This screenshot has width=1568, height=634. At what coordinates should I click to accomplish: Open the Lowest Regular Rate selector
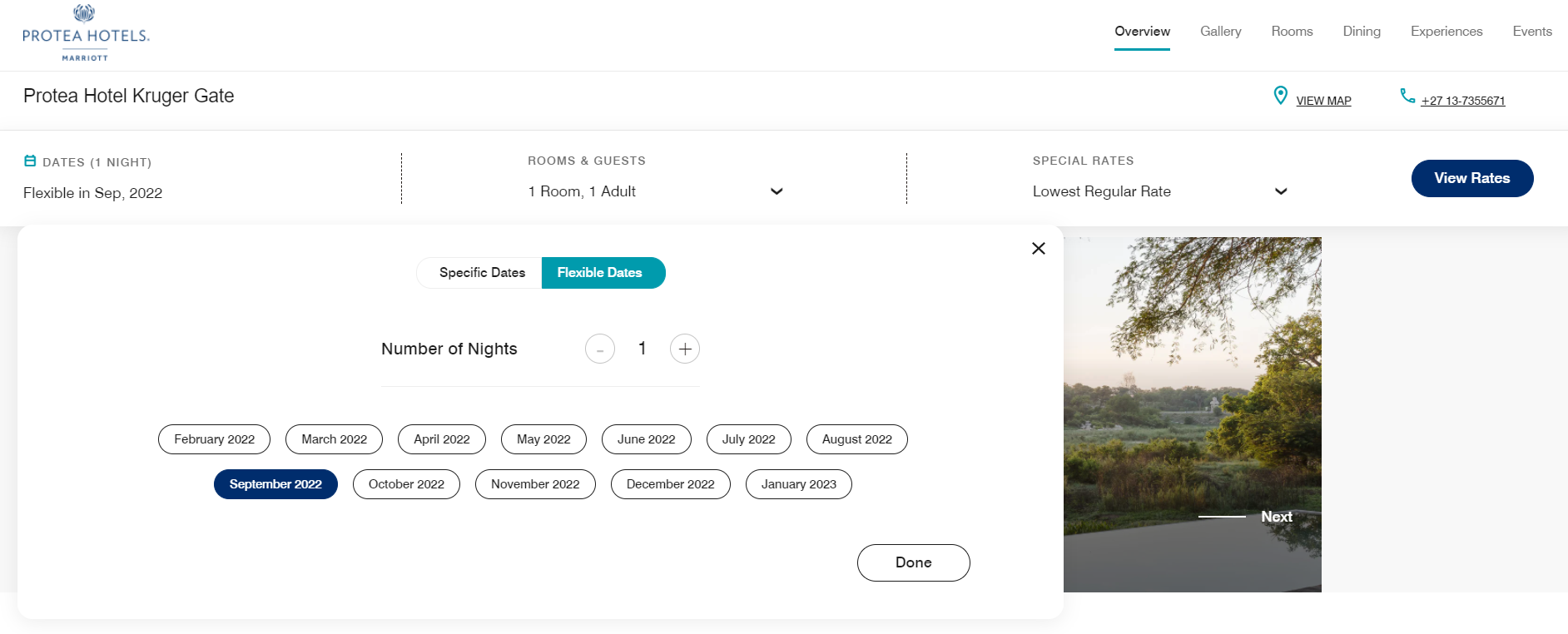(1160, 191)
